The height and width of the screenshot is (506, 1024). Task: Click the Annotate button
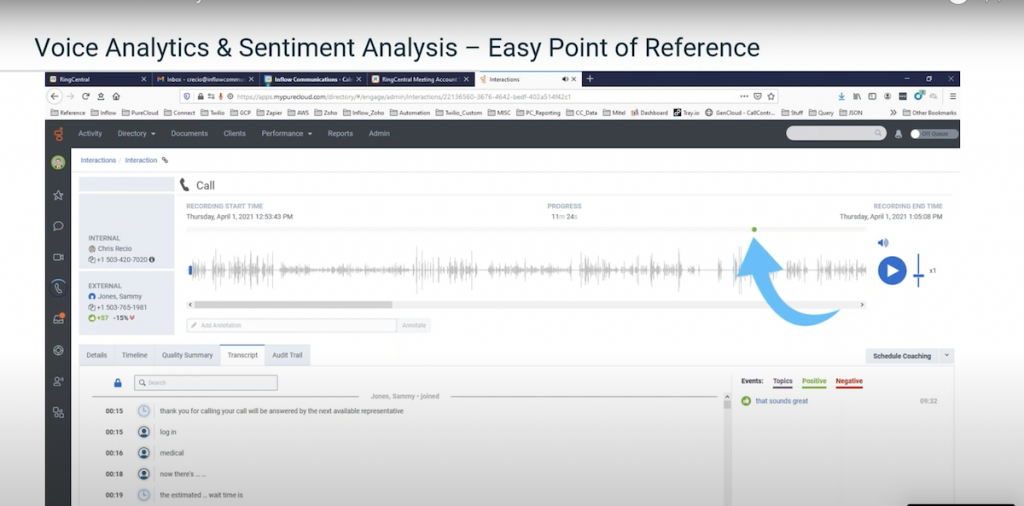413,325
